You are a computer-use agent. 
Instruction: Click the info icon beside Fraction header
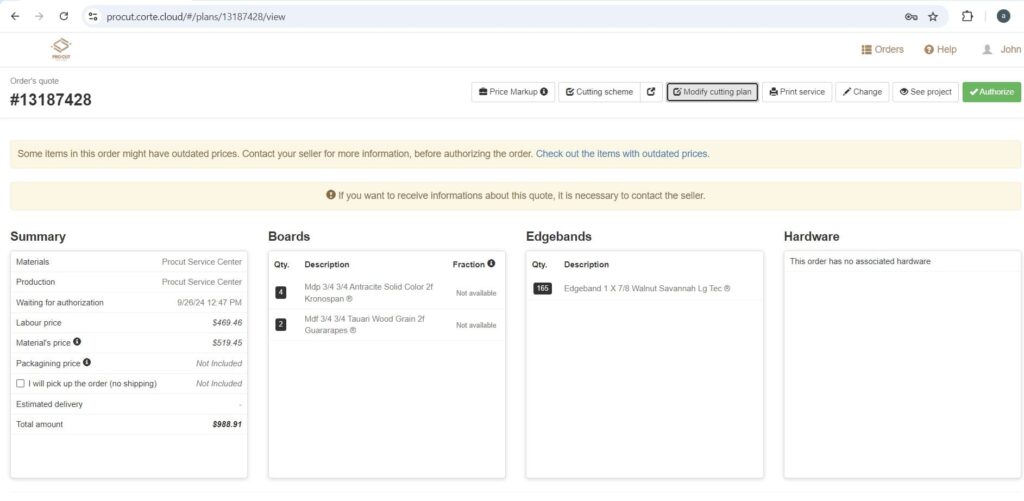click(x=491, y=264)
